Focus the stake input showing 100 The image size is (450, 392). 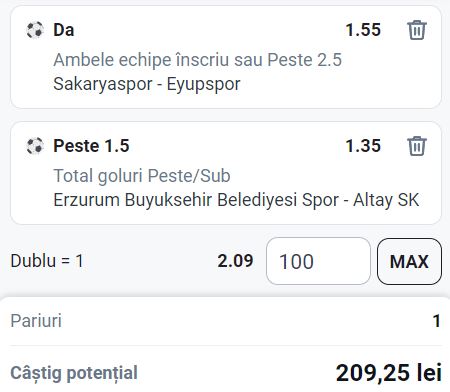coord(318,261)
